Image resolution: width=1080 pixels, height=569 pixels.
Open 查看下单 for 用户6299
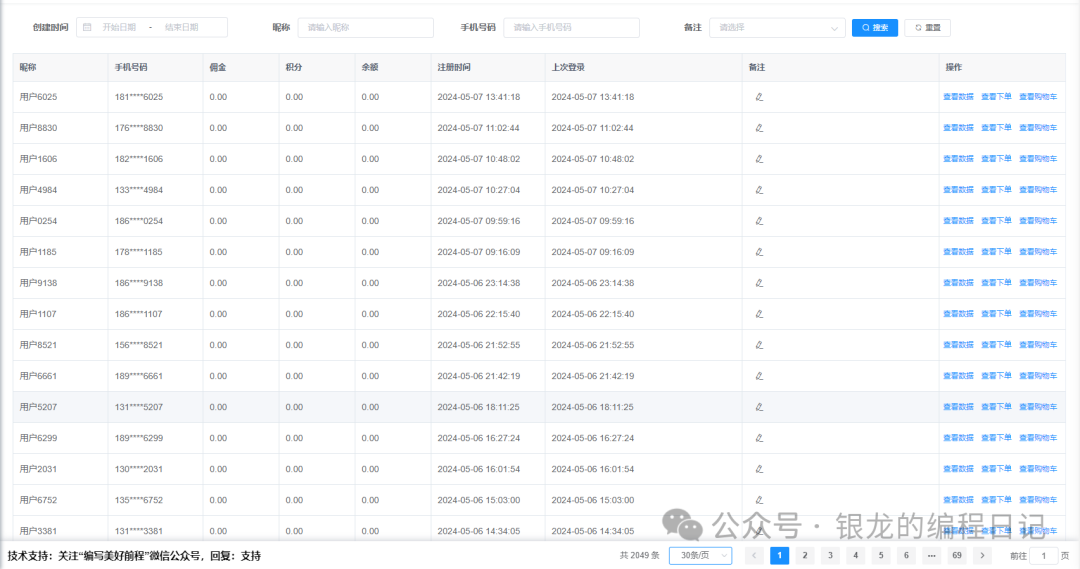pos(996,438)
